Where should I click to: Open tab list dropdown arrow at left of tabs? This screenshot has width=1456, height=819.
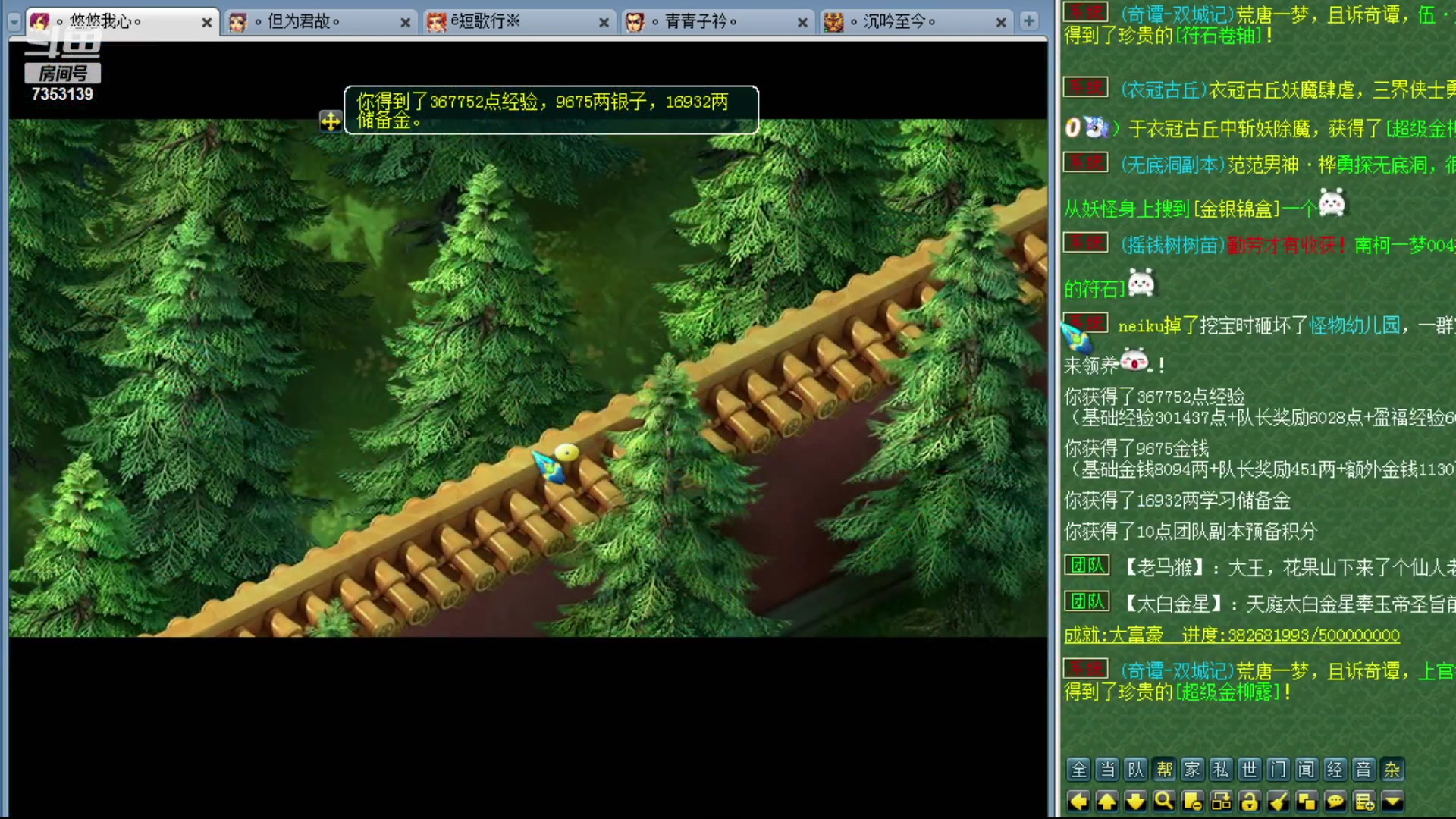[14, 22]
